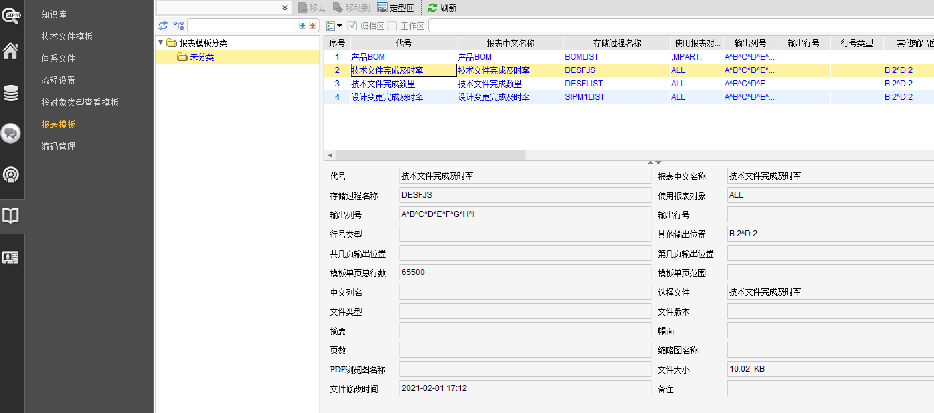Click the field showing 65500
The image size is (934, 413).
pyautogui.click(x=525, y=272)
